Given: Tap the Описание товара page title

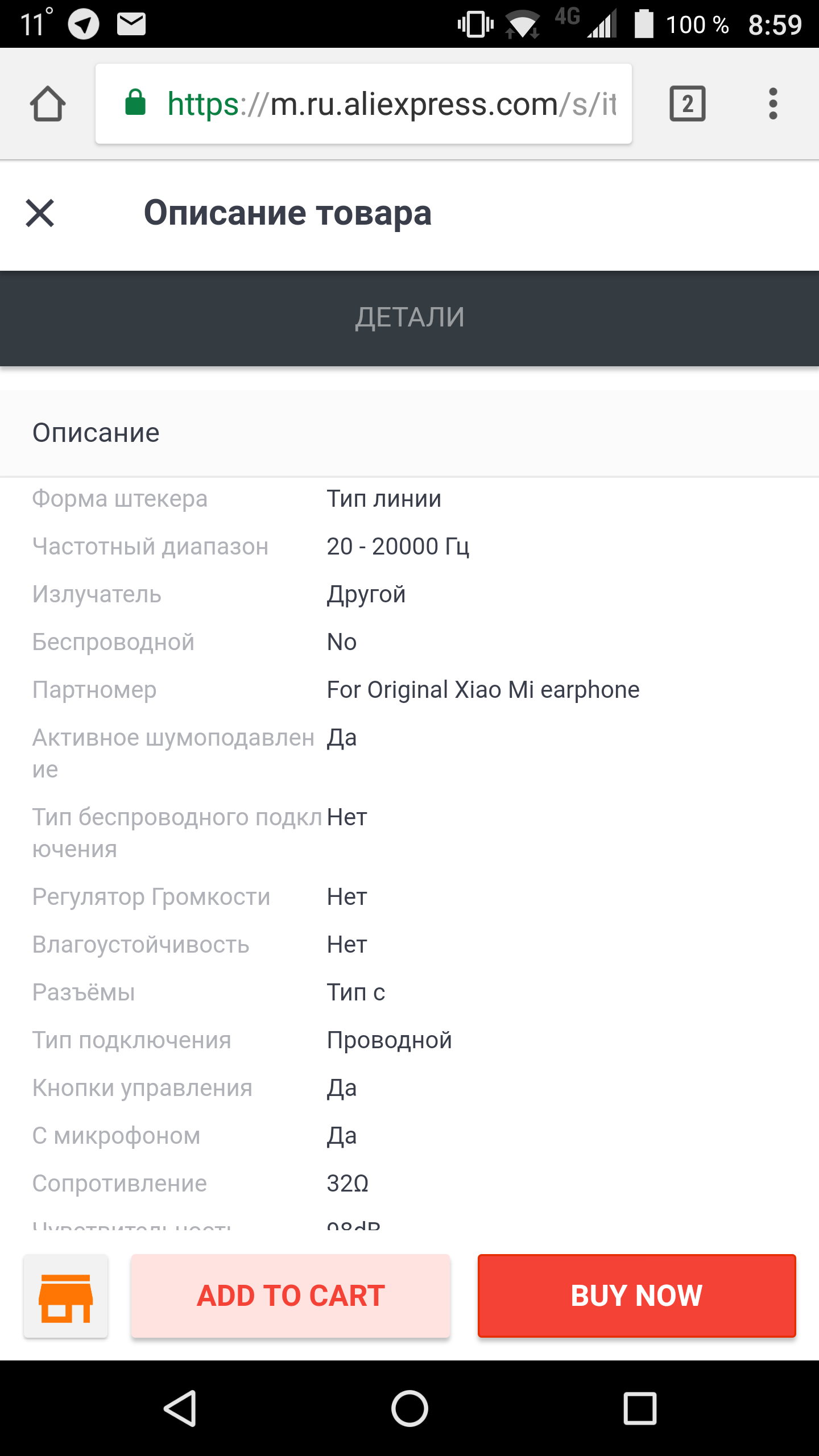Looking at the screenshot, I should tap(287, 213).
